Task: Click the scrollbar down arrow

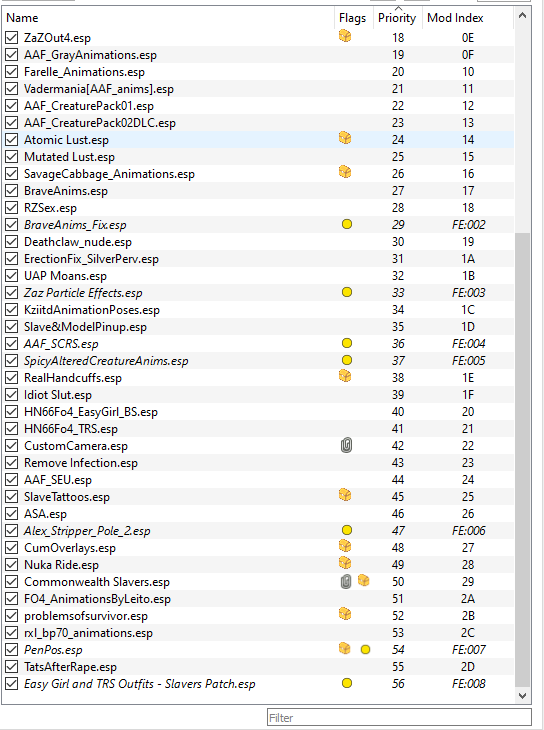Action: (x=522, y=696)
